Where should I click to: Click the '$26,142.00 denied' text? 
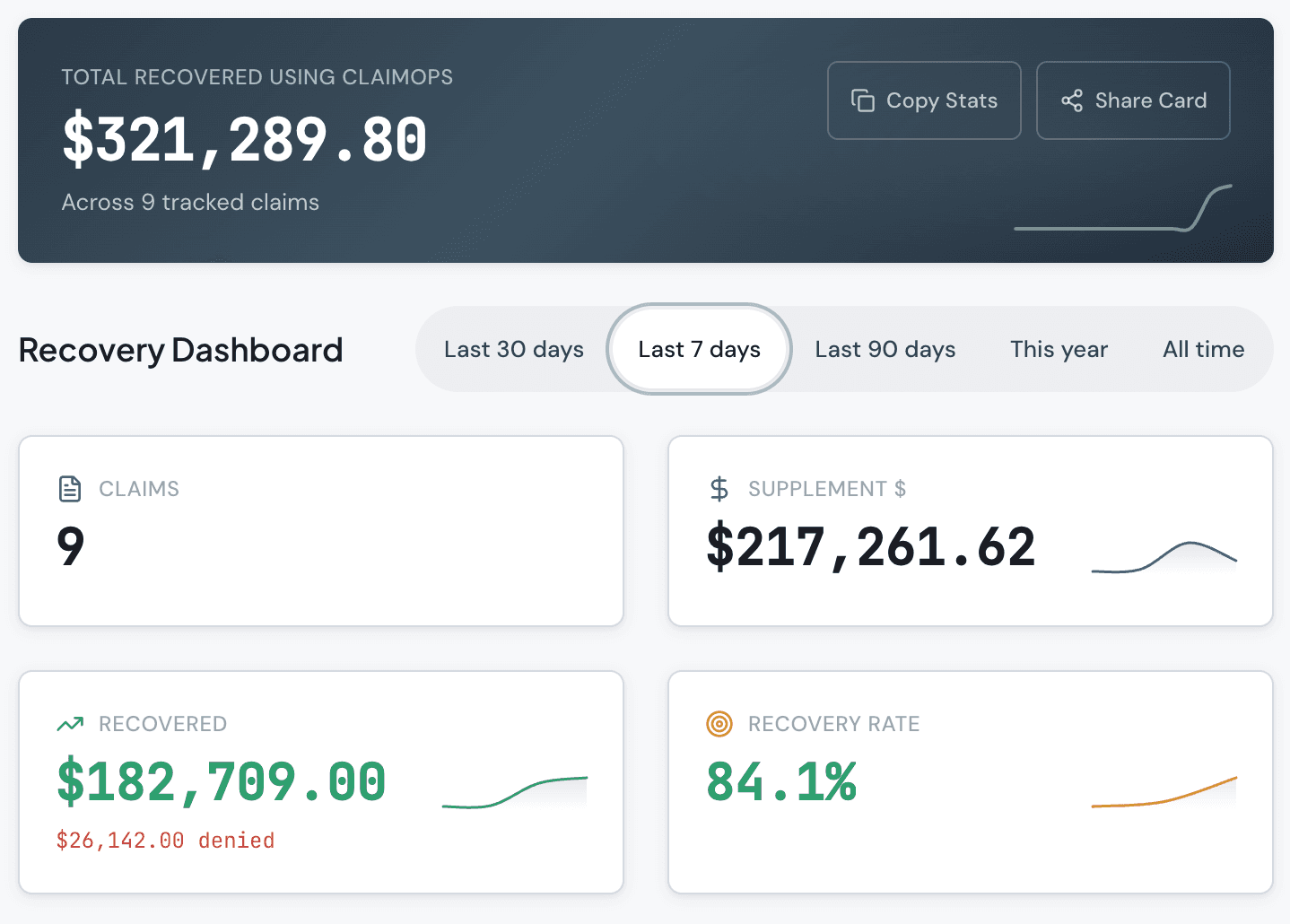pos(165,841)
